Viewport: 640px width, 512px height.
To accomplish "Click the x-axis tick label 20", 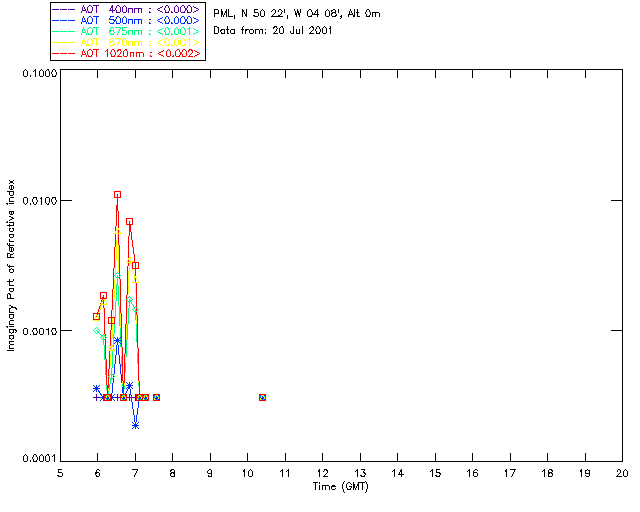I will pos(622,473).
